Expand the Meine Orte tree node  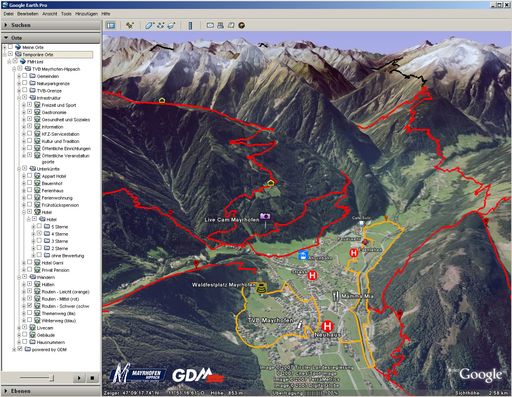tap(5, 47)
